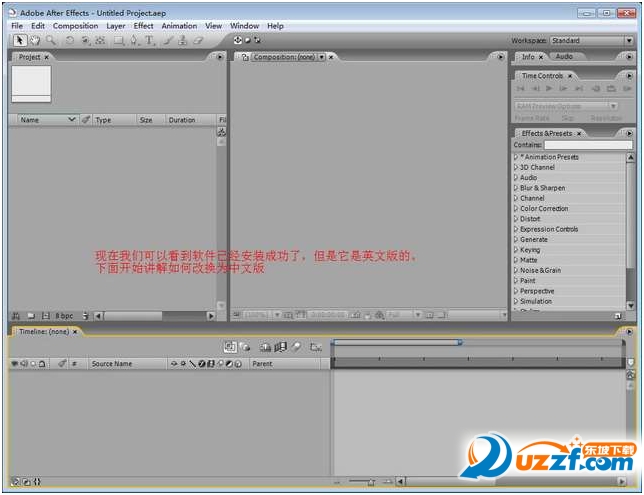Expand the Color Correction category
Viewport: 644px width, 495px height.
(x=516, y=208)
